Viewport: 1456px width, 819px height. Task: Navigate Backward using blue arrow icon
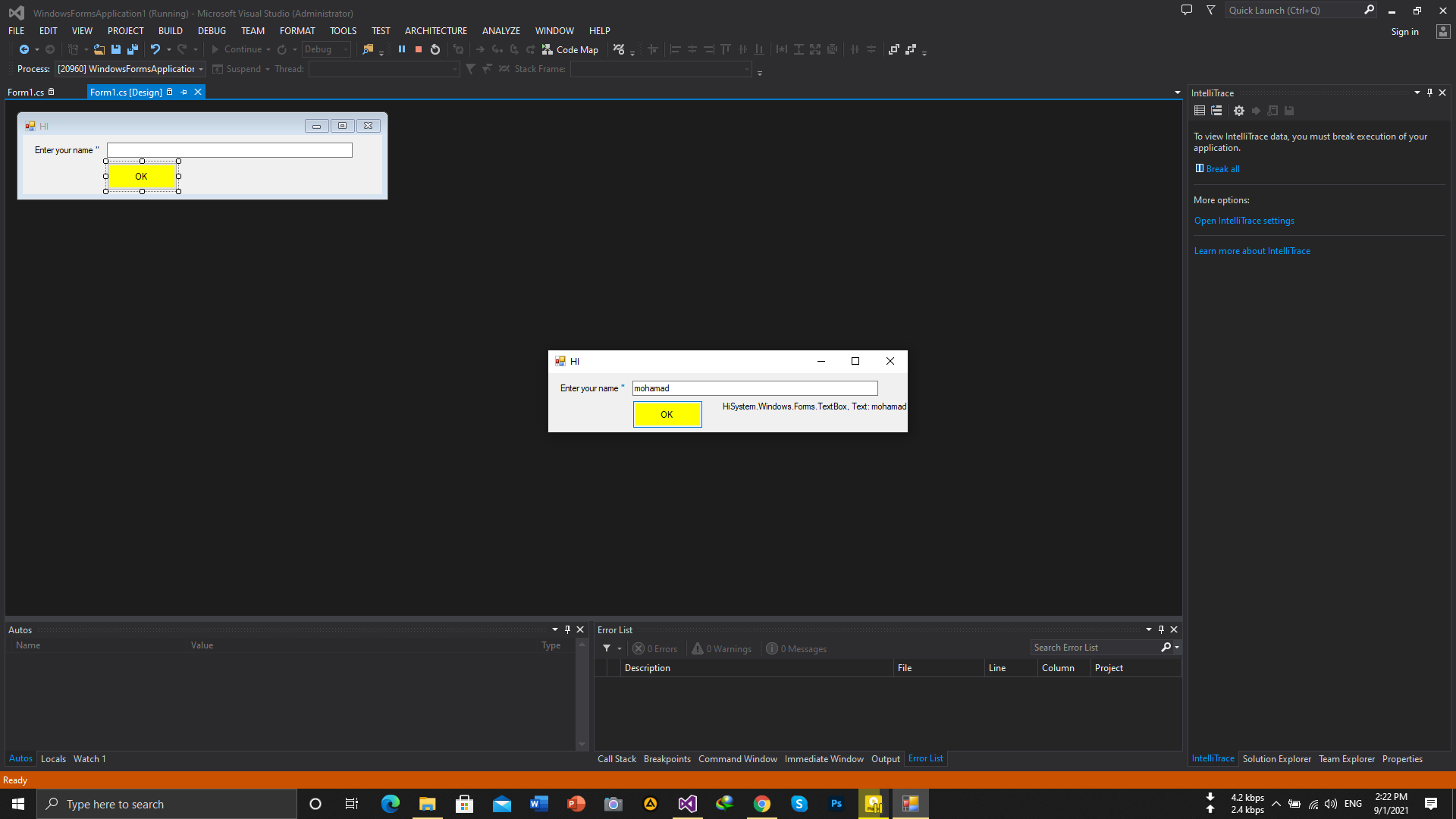coord(24,49)
